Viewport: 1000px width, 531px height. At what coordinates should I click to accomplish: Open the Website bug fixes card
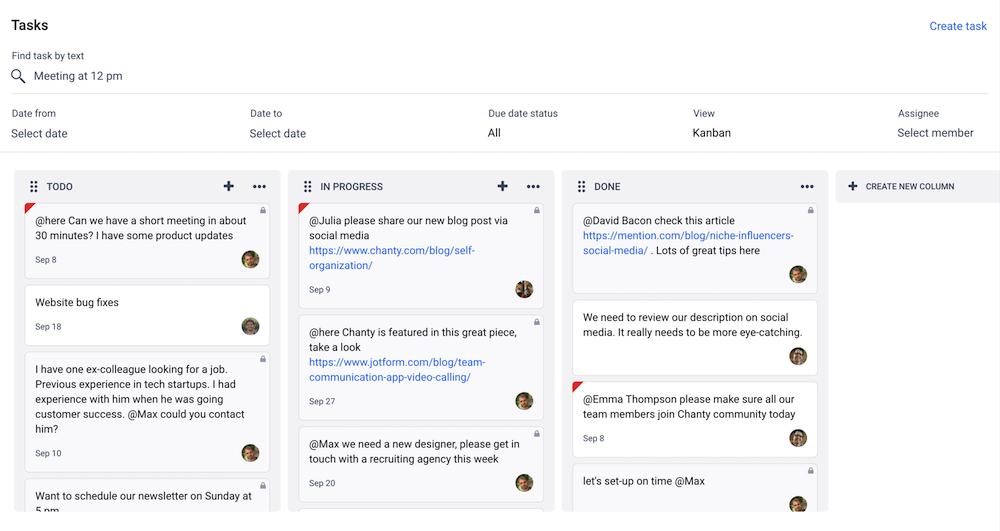click(147, 316)
